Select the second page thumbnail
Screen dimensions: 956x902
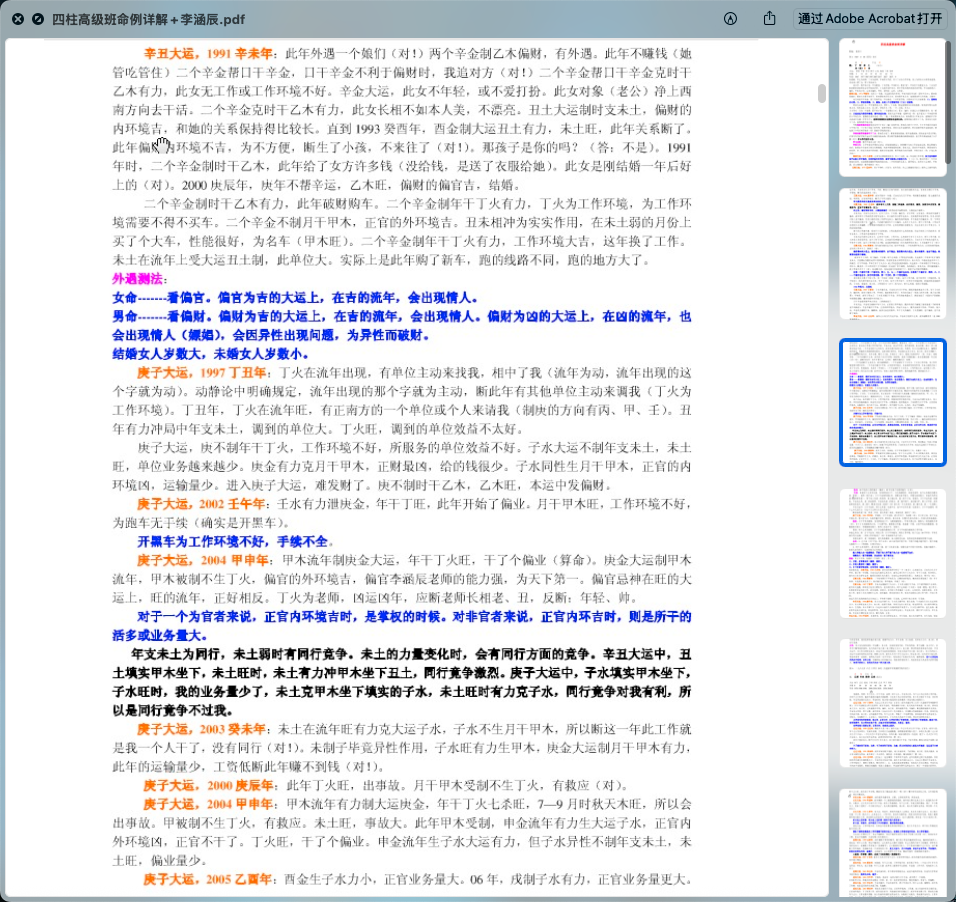pyautogui.click(x=892, y=254)
